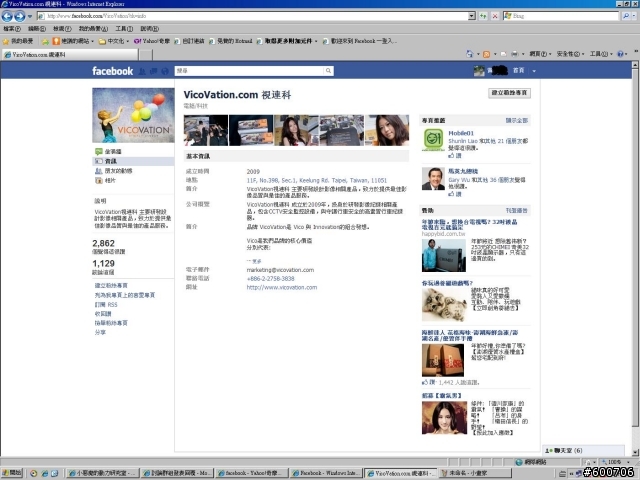Click the 2,862 likes count
The height and width of the screenshot is (480, 640).
coord(103,243)
